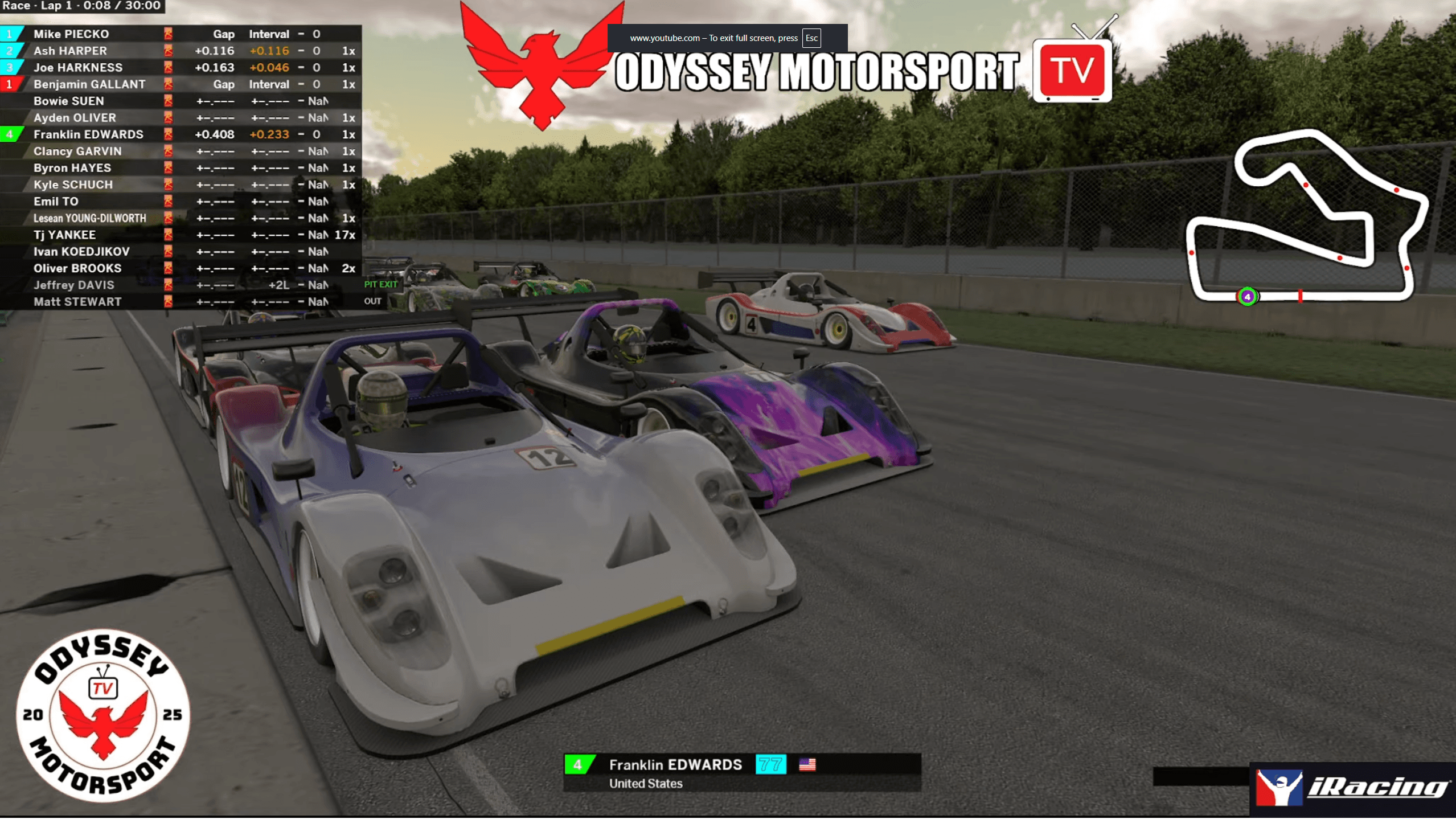The height and width of the screenshot is (819, 1456).
Task: Click the green PIT EXIT label
Action: (380, 284)
